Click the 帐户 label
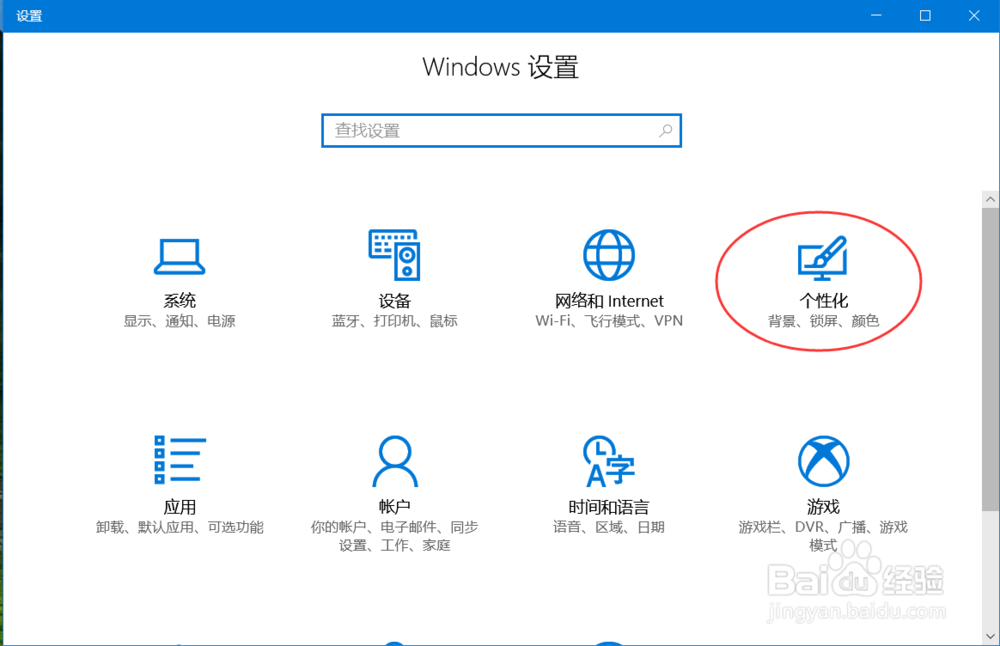 394,507
